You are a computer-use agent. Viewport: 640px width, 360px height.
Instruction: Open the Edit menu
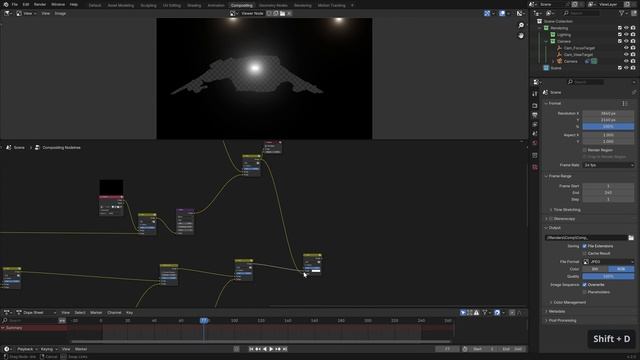pos(26,4)
